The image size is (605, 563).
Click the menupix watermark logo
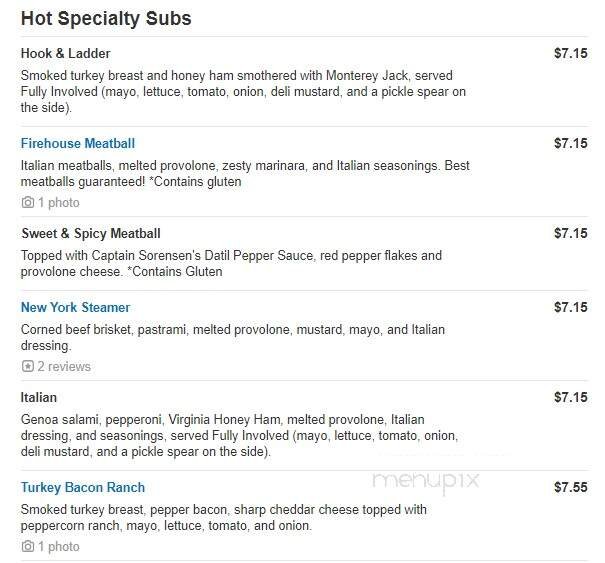426,480
